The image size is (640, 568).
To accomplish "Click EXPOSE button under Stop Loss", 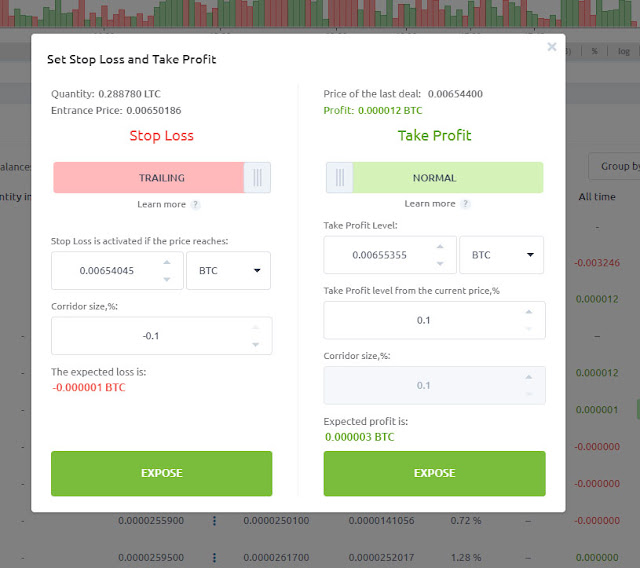I will 162,473.
